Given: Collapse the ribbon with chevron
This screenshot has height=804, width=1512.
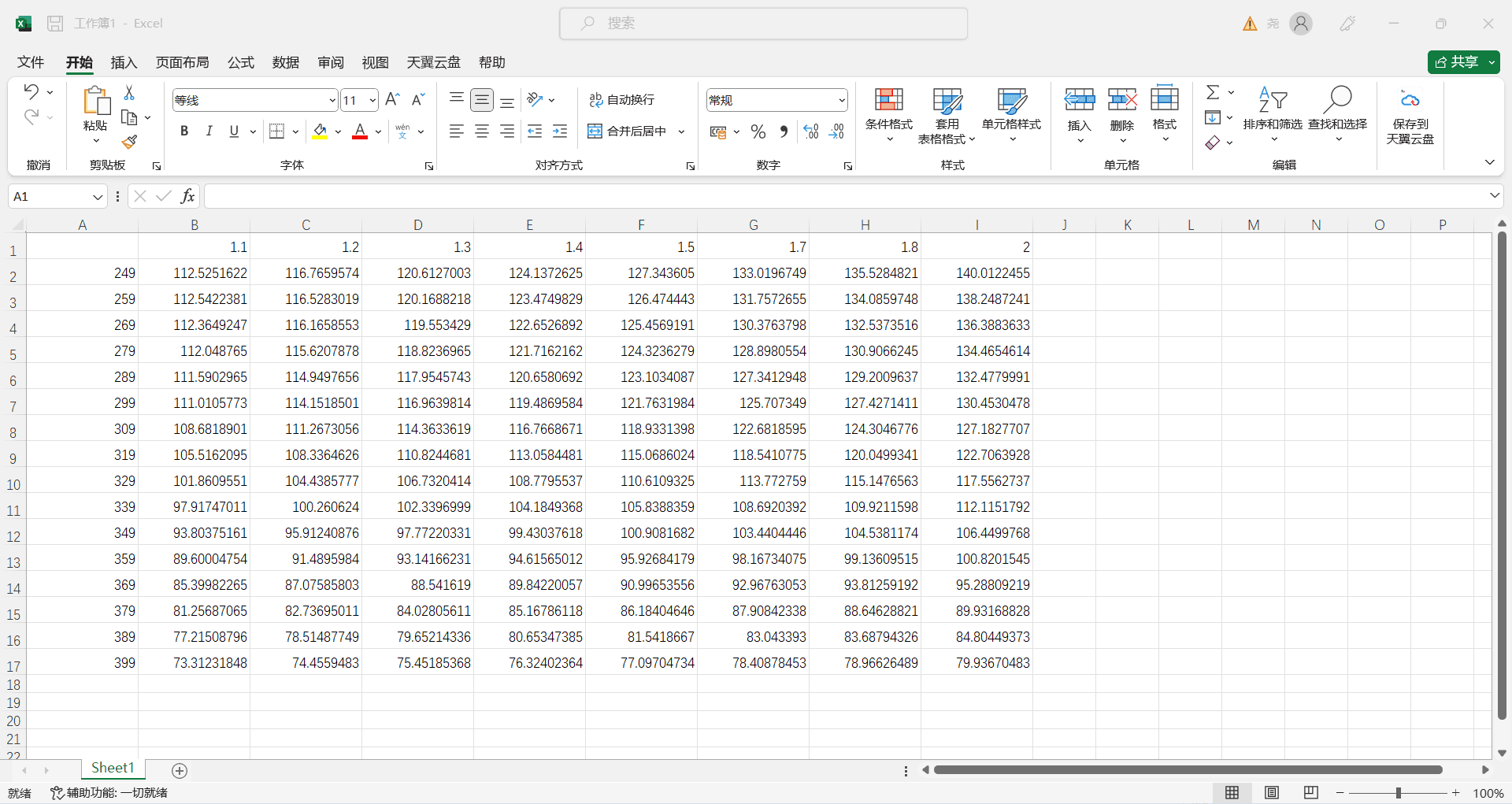Looking at the screenshot, I should (1489, 162).
